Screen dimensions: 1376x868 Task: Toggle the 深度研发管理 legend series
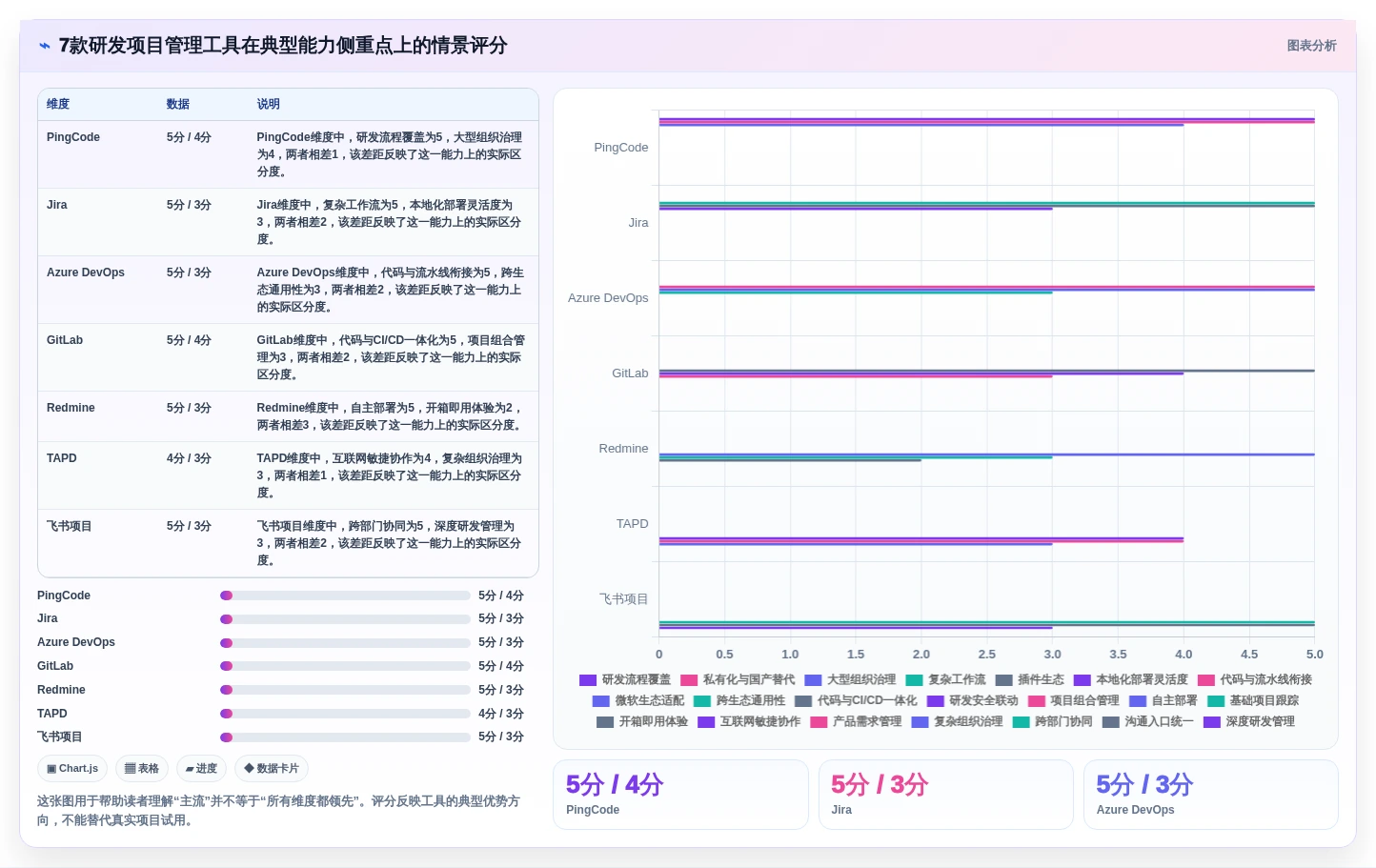[x=1248, y=722]
